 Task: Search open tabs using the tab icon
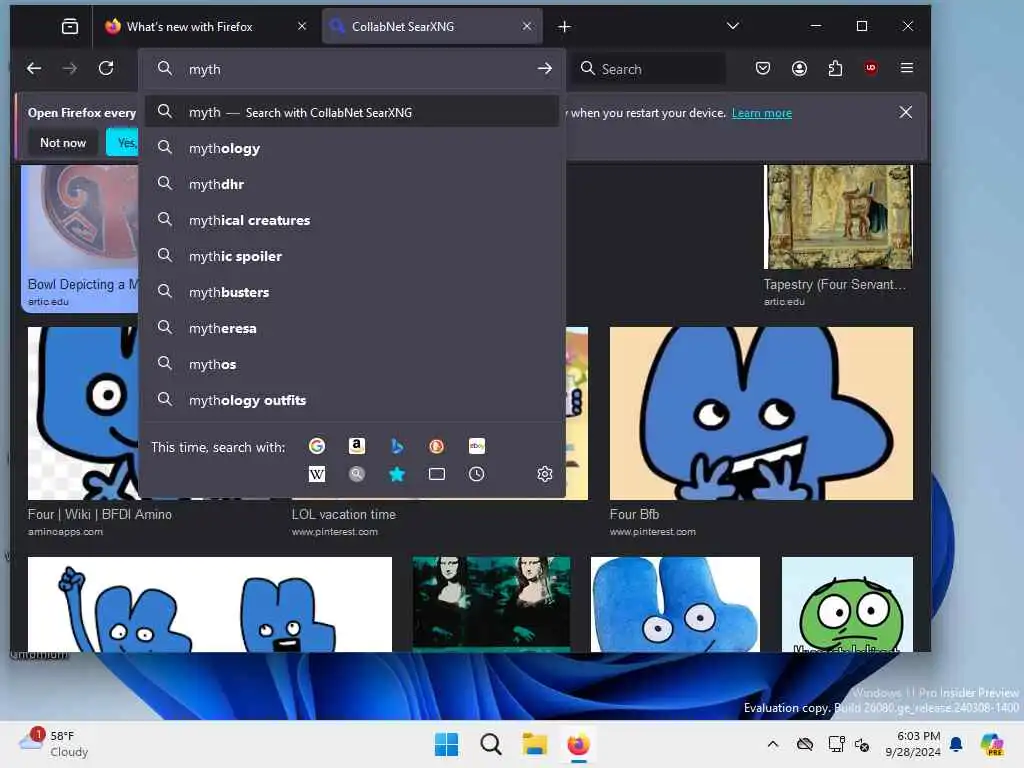point(436,474)
